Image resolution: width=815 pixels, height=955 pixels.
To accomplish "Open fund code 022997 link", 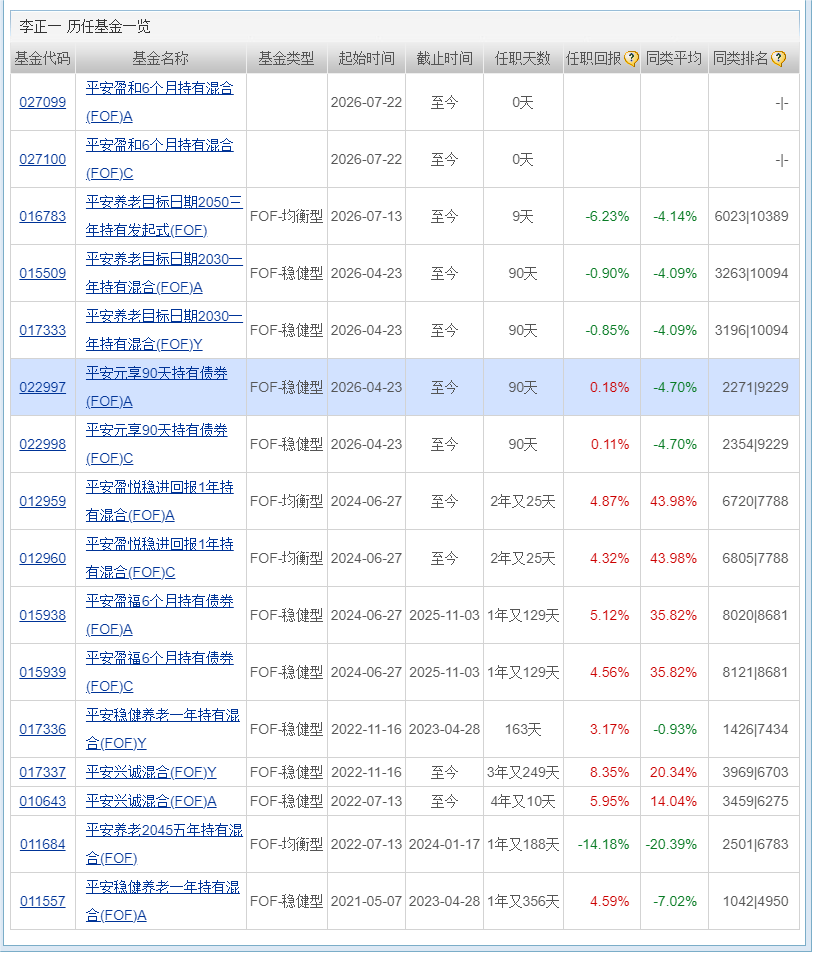I will 43,387.
